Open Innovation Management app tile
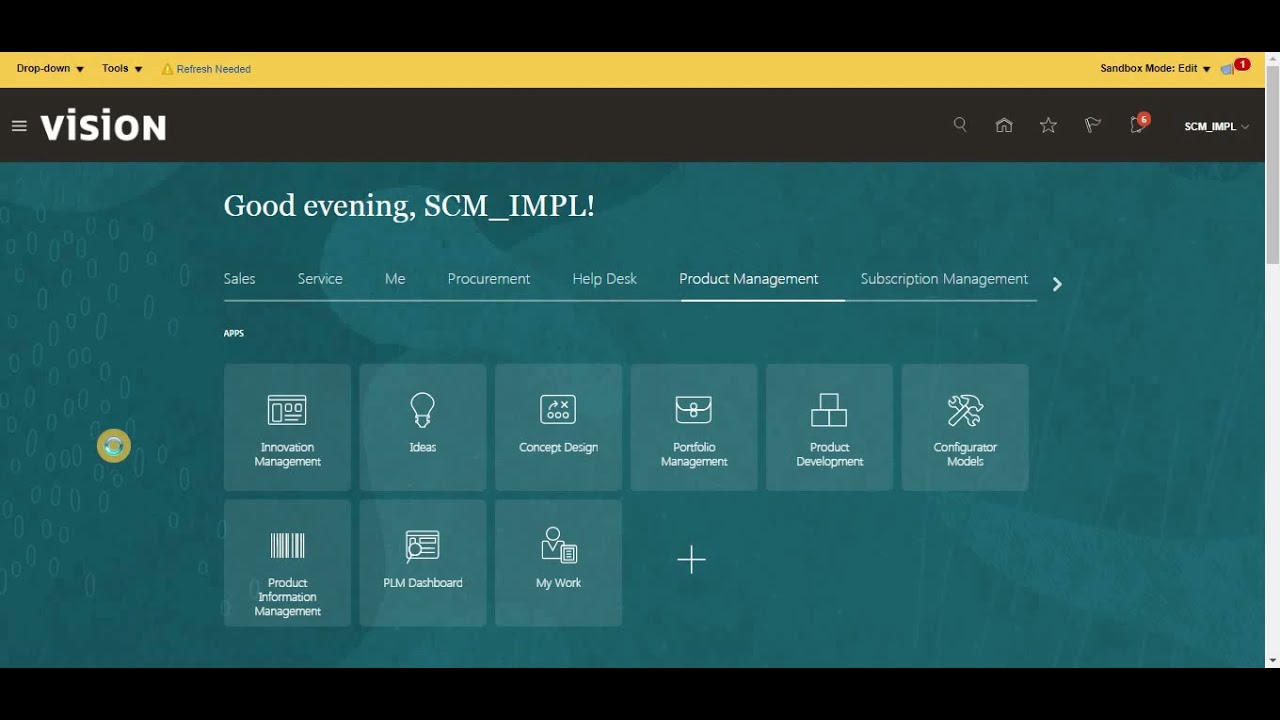 tap(287, 427)
